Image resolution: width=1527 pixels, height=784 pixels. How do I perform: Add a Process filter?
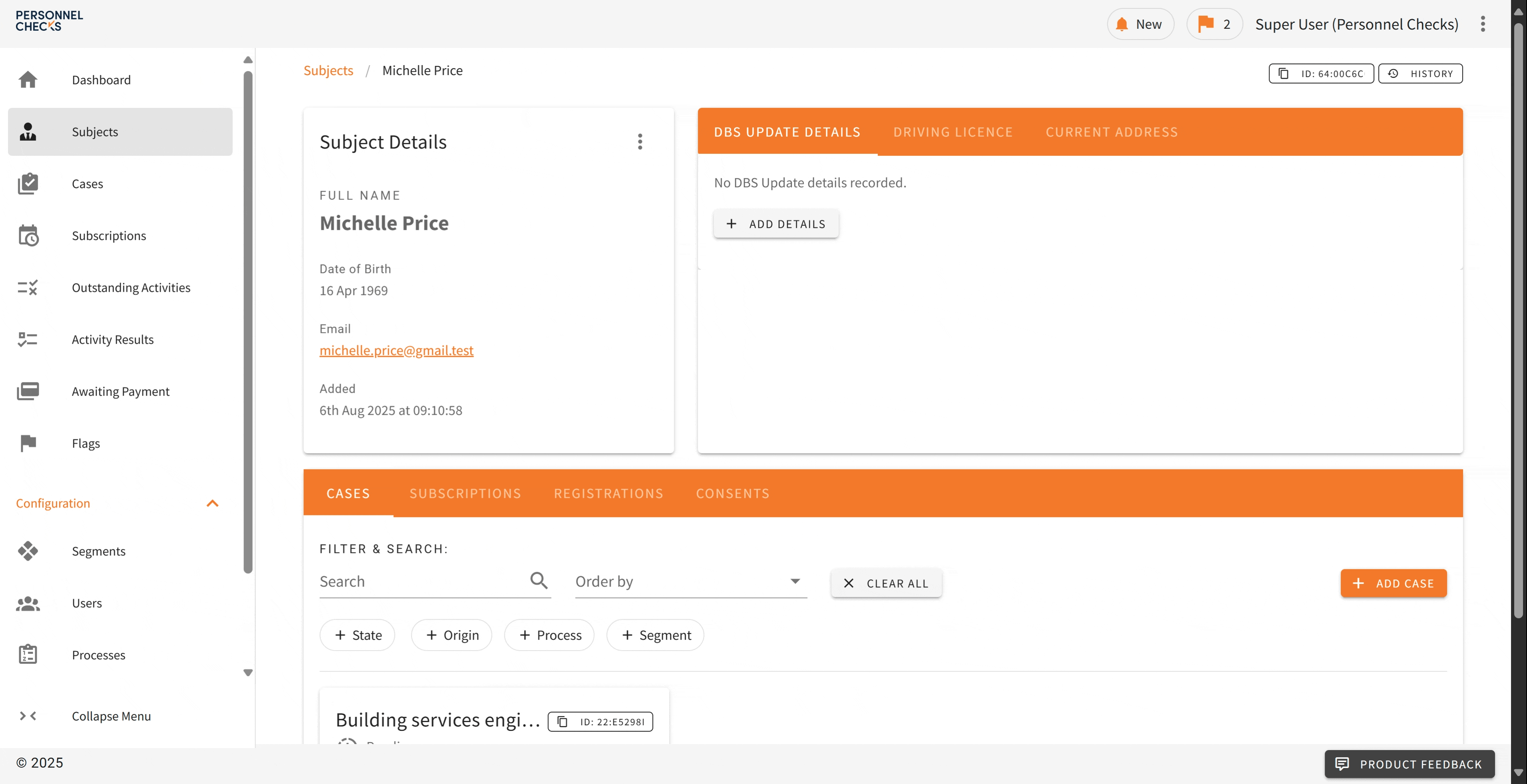(550, 635)
